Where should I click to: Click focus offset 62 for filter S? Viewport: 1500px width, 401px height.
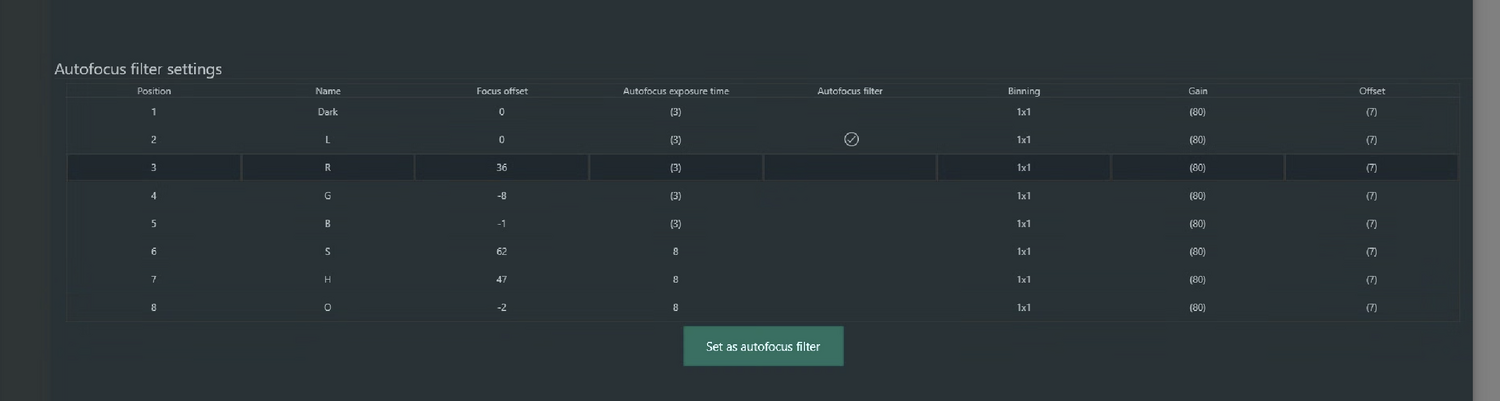pos(502,251)
